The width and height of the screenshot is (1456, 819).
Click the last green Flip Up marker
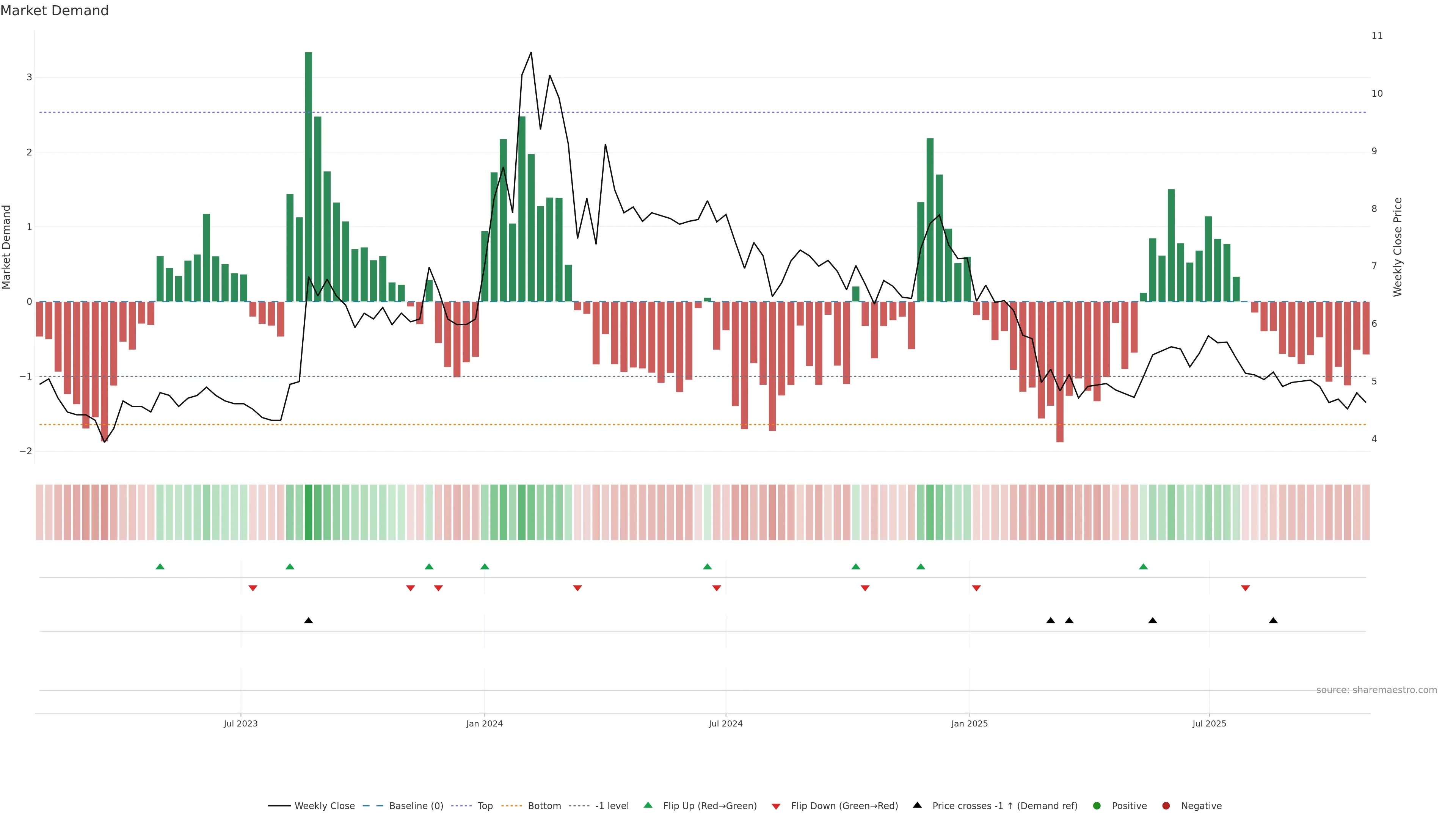[1144, 566]
